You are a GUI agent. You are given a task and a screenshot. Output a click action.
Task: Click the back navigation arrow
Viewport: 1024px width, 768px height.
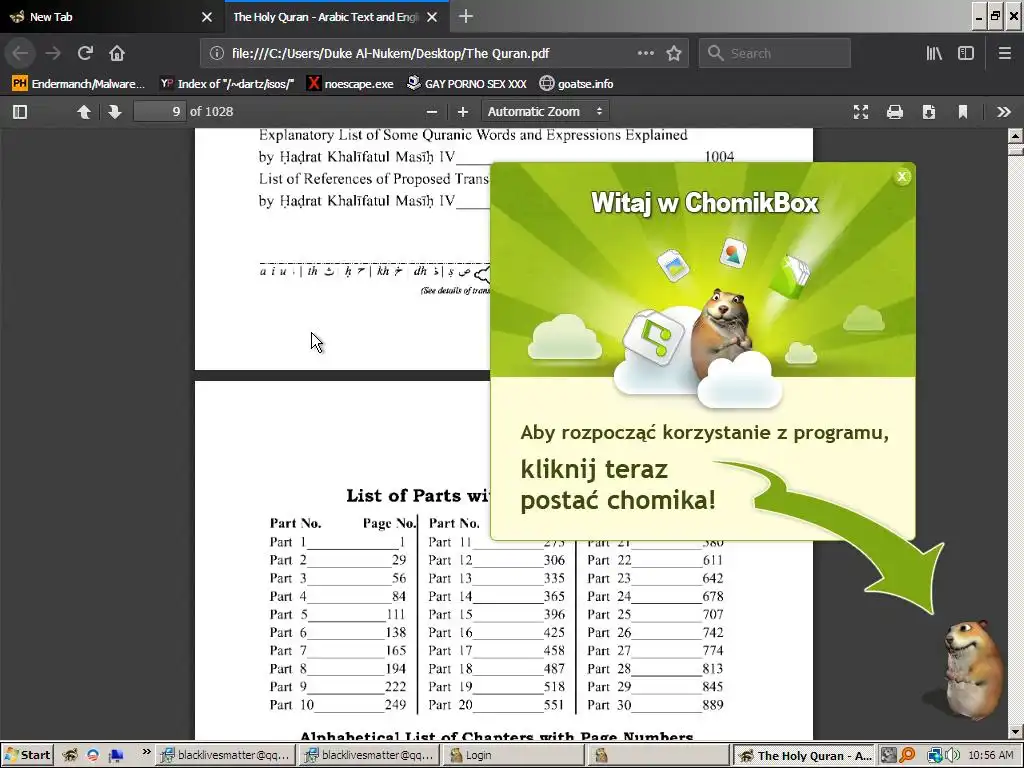20,53
